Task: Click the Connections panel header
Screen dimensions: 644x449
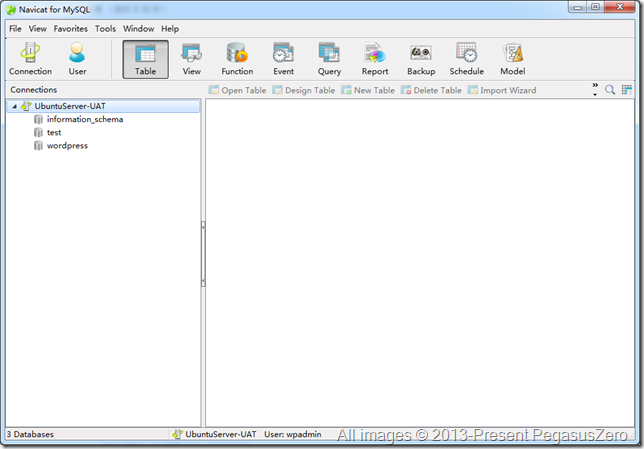Action: tap(34, 90)
